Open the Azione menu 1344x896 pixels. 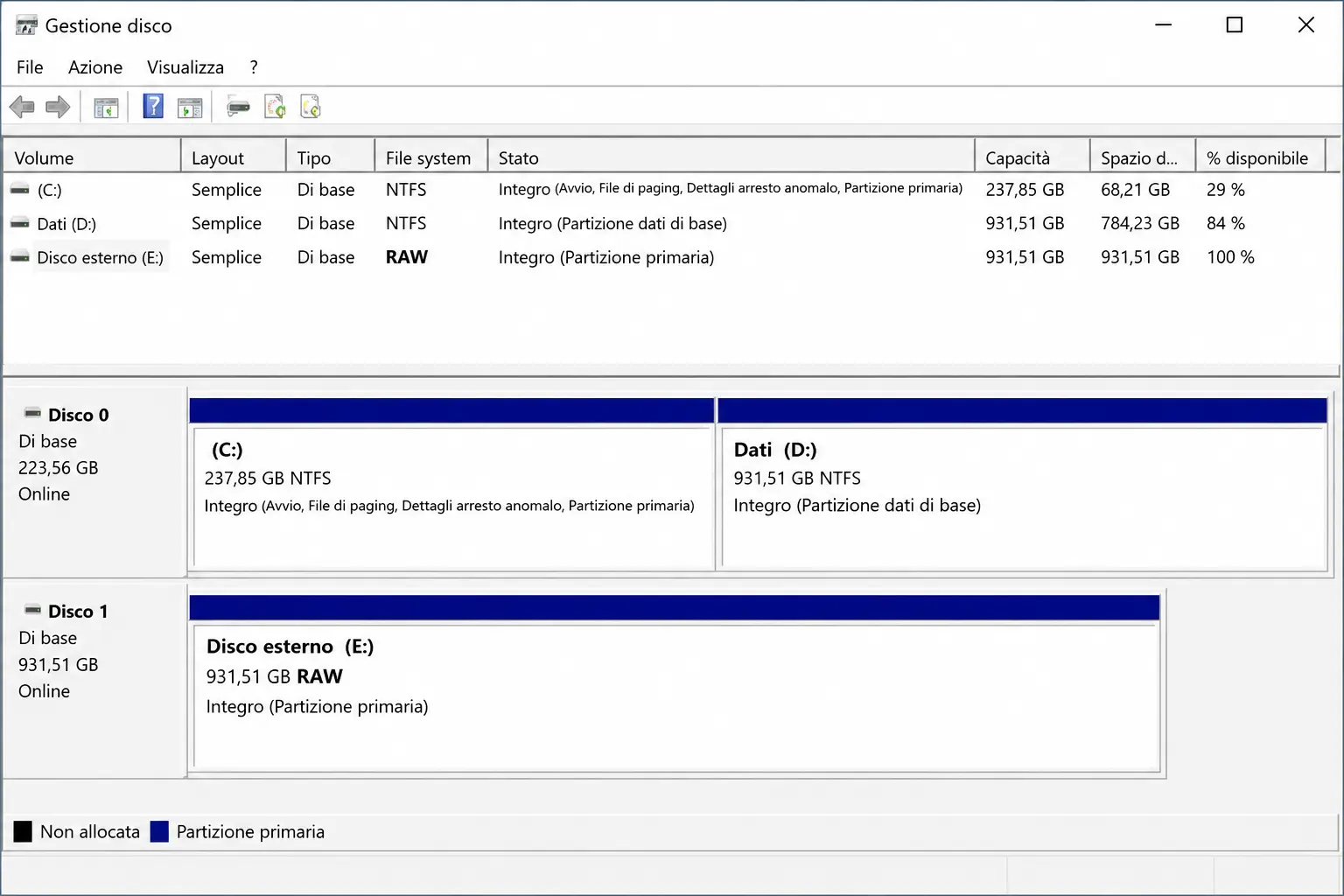(x=95, y=67)
